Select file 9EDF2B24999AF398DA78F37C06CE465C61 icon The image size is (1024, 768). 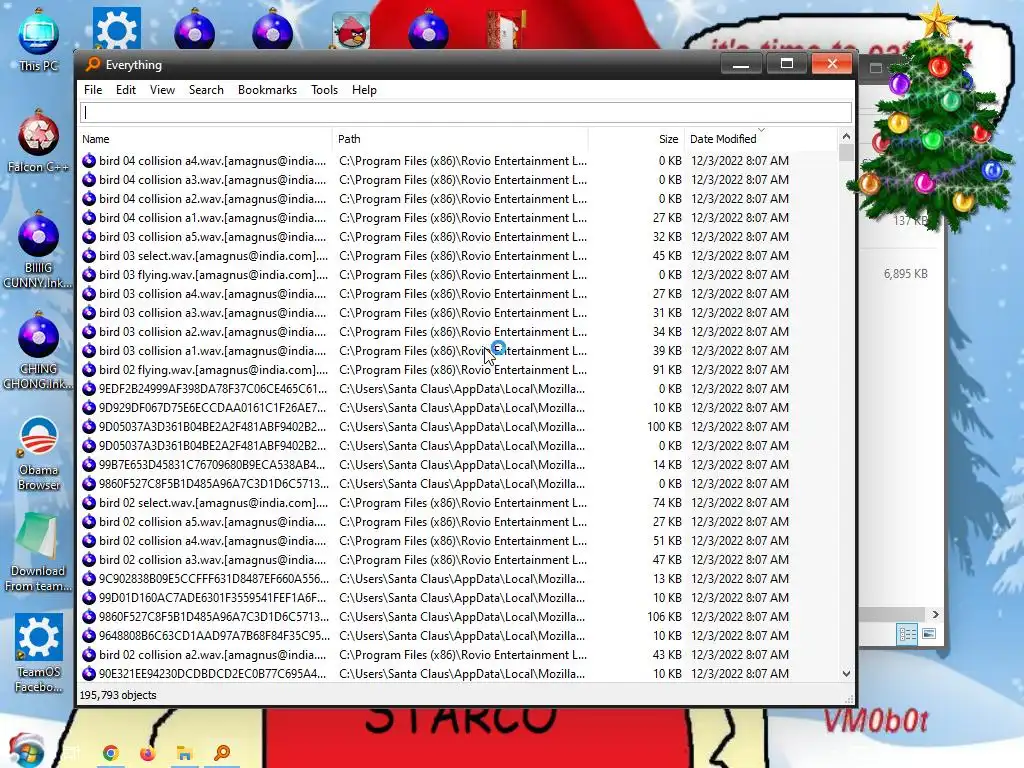89,389
